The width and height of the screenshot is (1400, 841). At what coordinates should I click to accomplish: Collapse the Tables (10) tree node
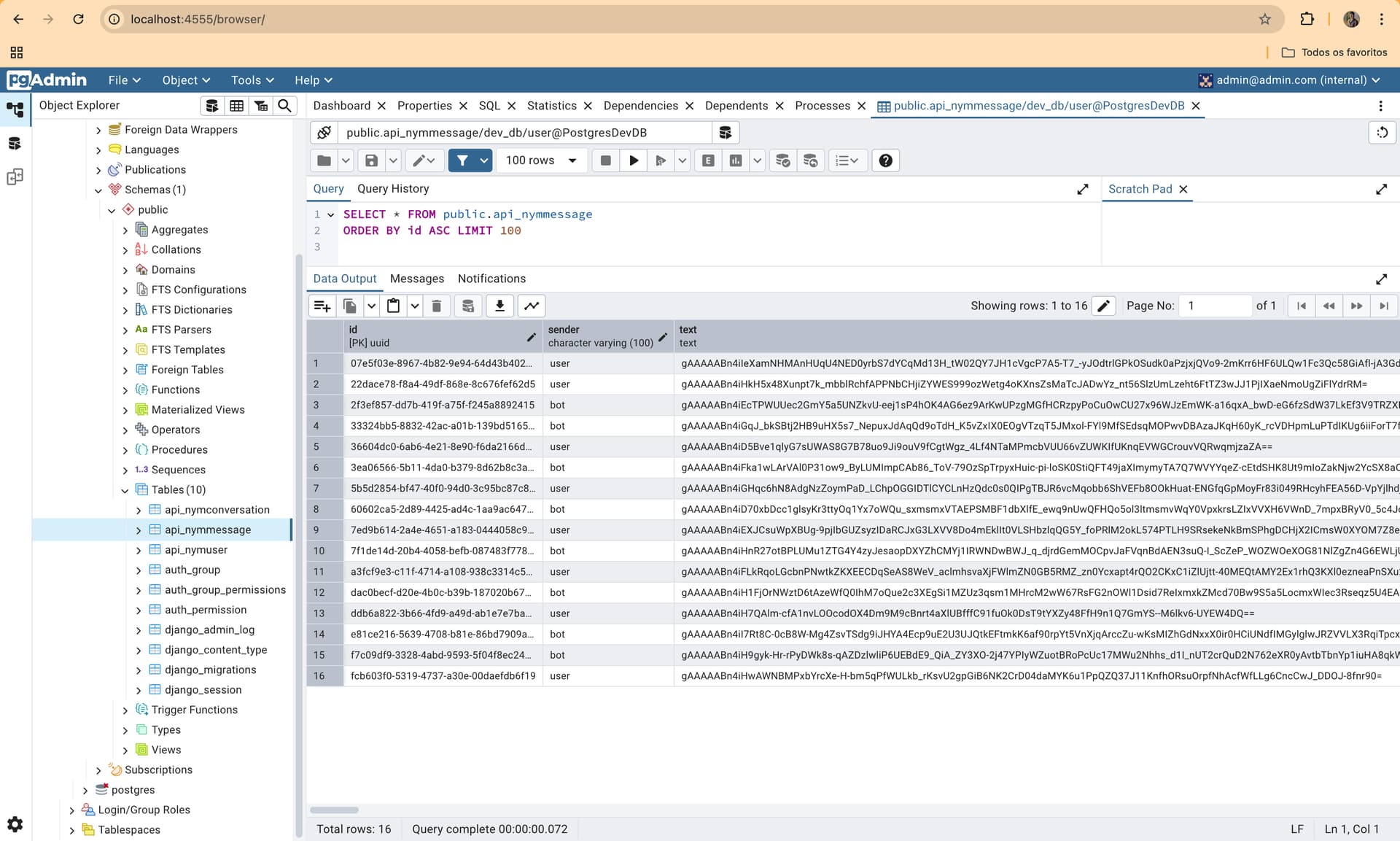click(x=125, y=490)
